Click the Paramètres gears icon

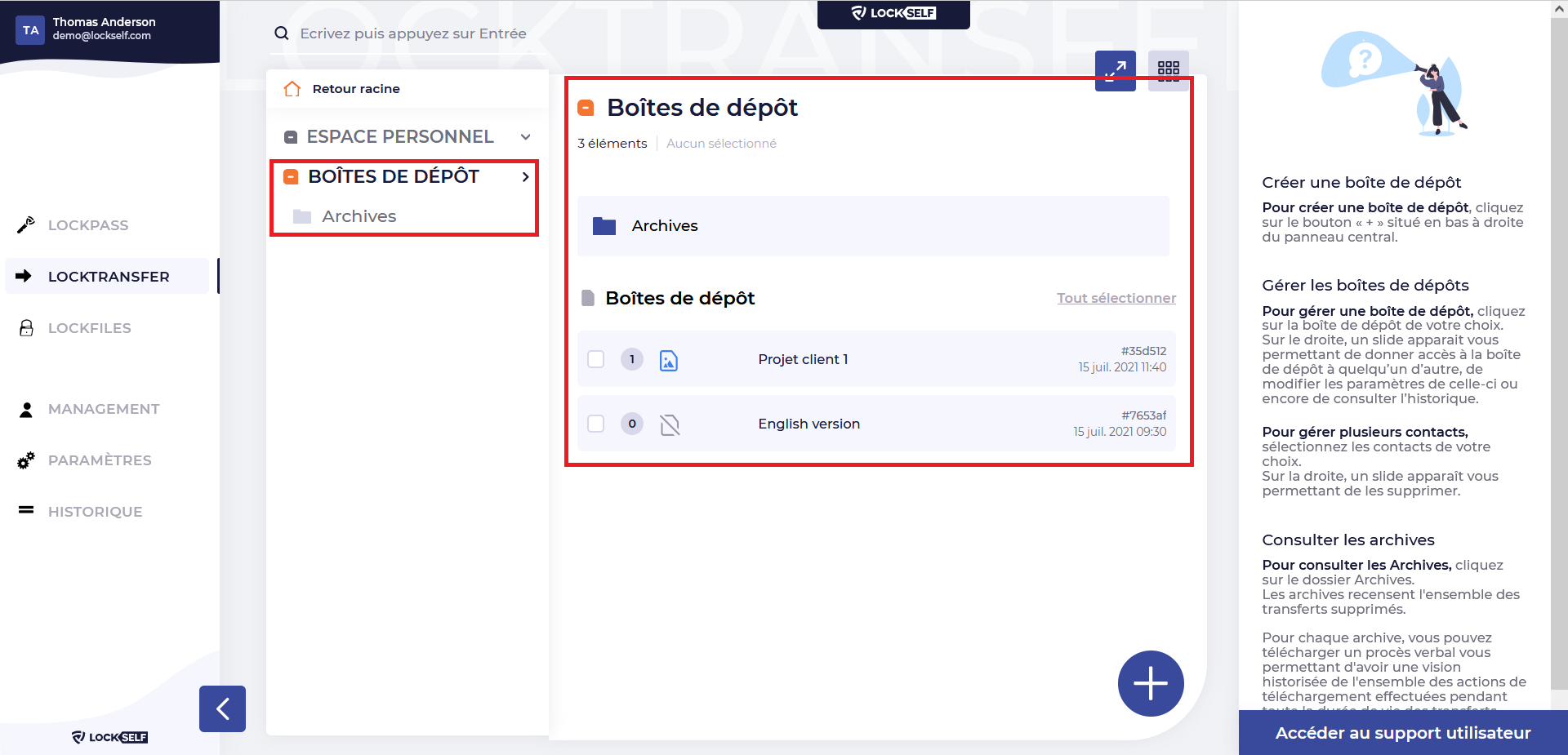point(26,460)
